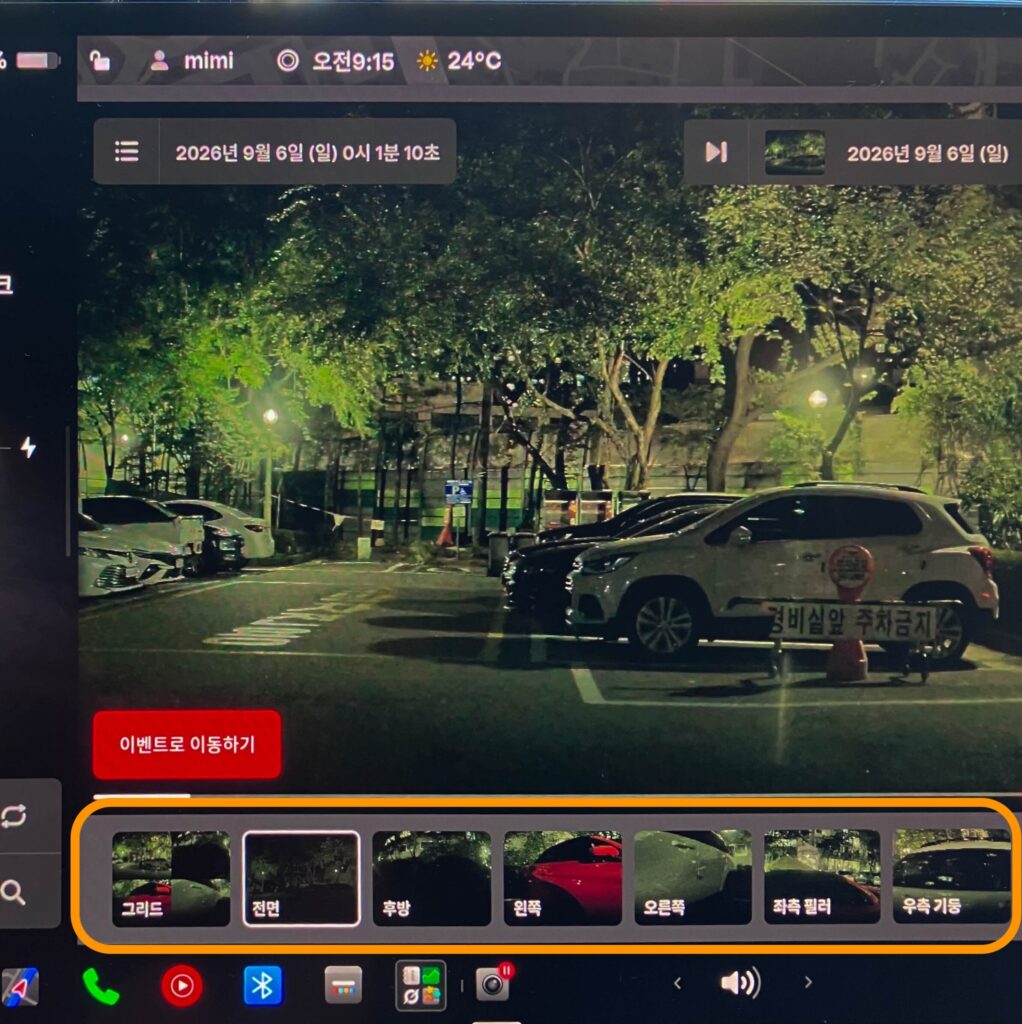Screen dimensions: 1022x1024
Task: Click the 이벤트로 이동하기 button
Action: (187, 744)
